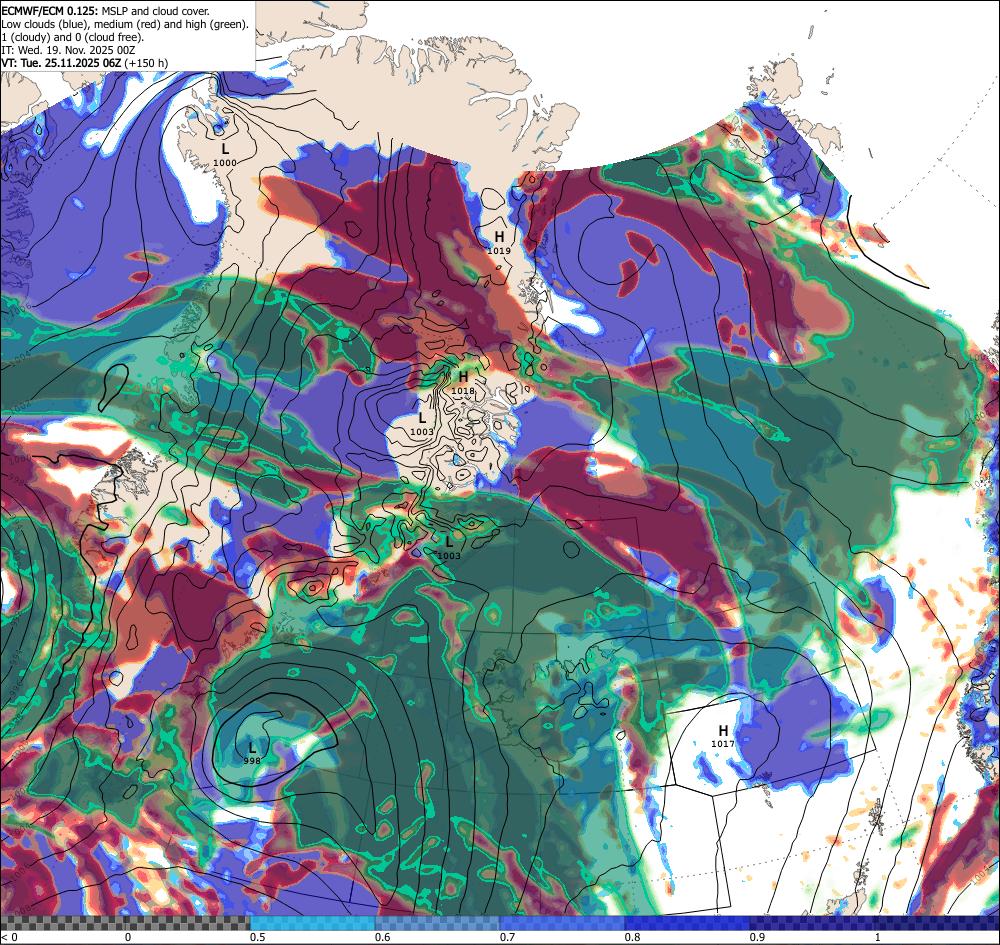This screenshot has height=945, width=1000.
Task: Pick the light blue 0.5–0.6 scale segment
Action: pyautogui.click(x=312, y=923)
